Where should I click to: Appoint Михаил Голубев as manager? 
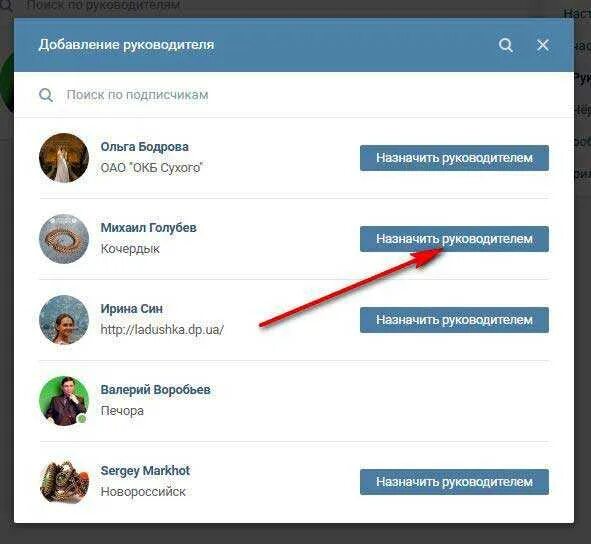(454, 239)
